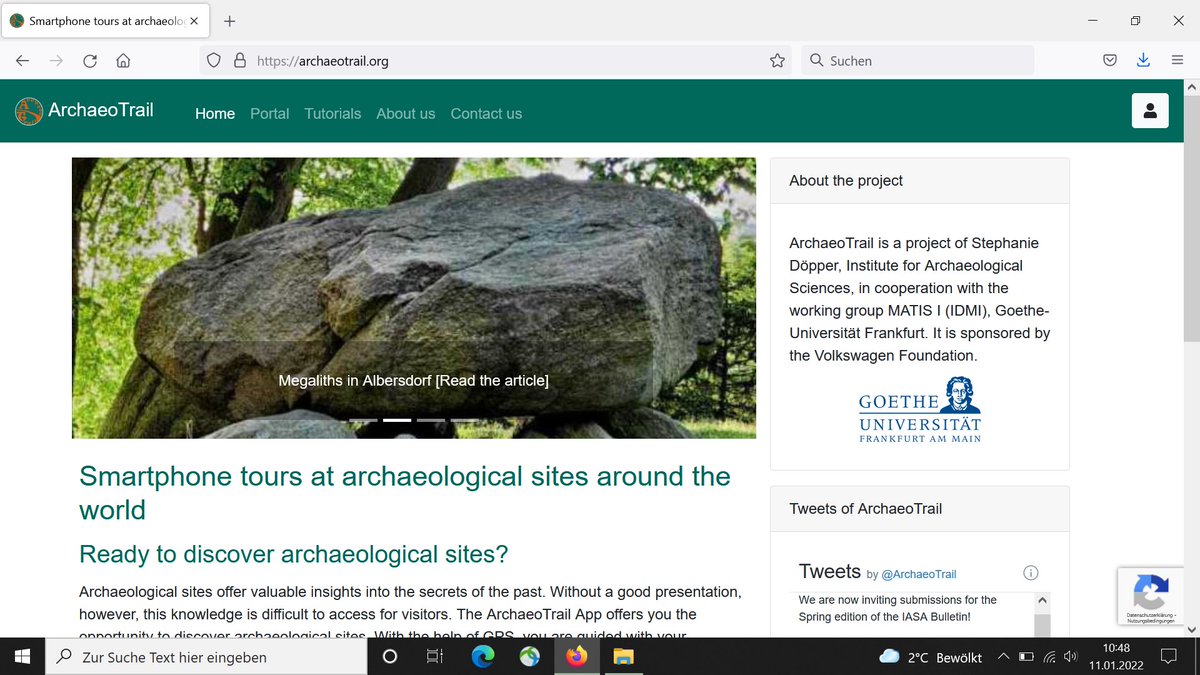Open the Megaliths in Albersdorf article link

(414, 380)
